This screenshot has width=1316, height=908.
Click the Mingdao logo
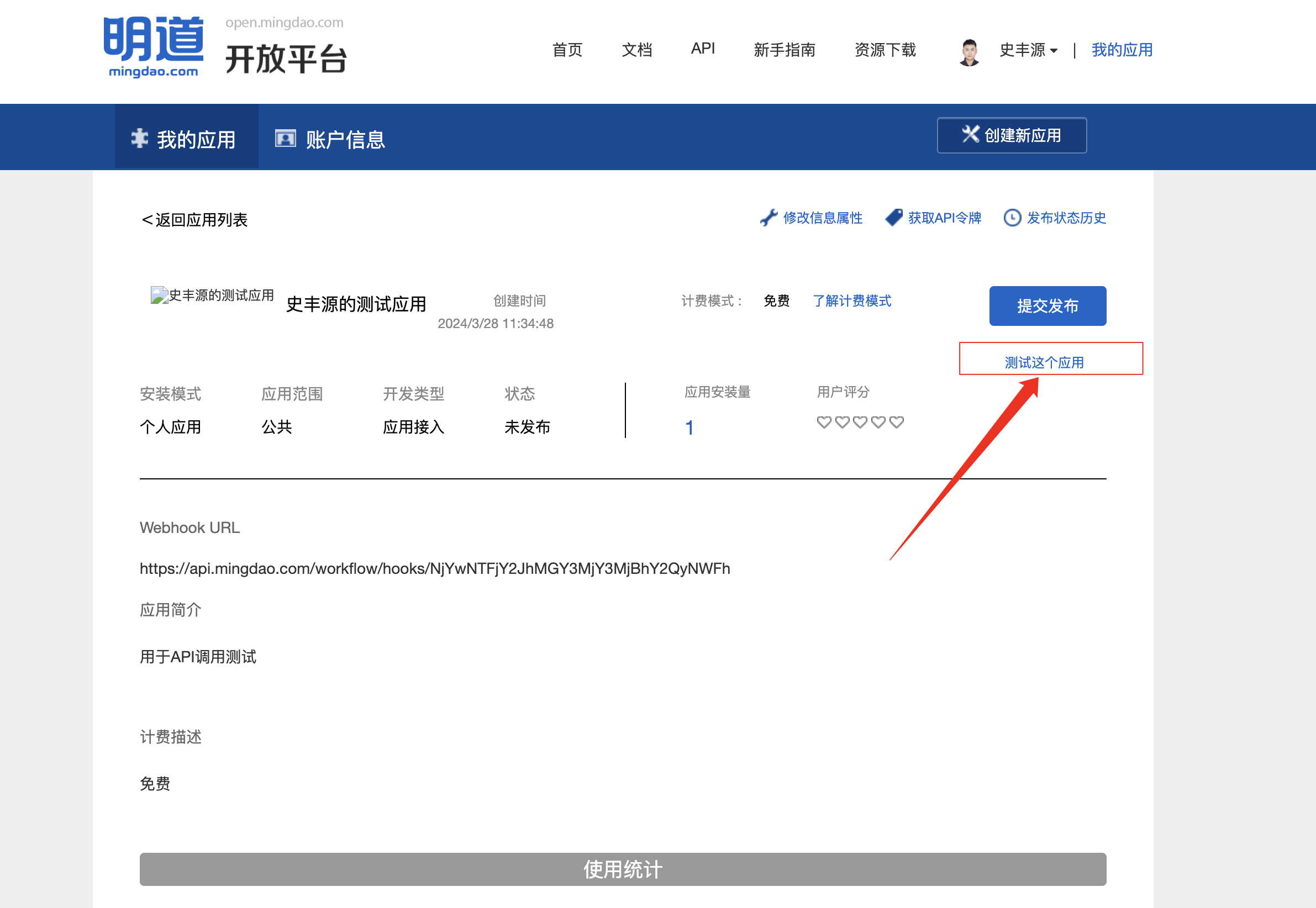[x=153, y=46]
